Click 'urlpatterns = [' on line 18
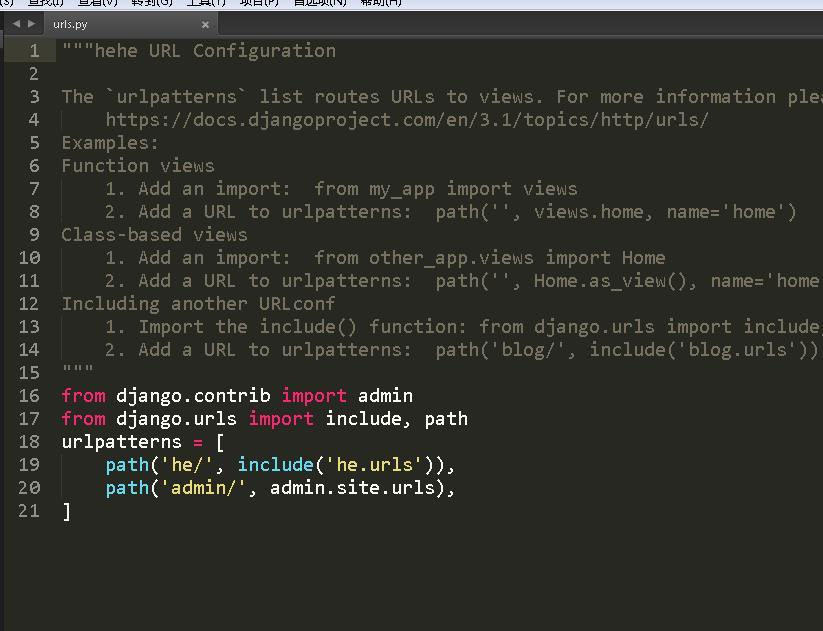The width and height of the screenshot is (823, 631). pyautogui.click(x=143, y=442)
